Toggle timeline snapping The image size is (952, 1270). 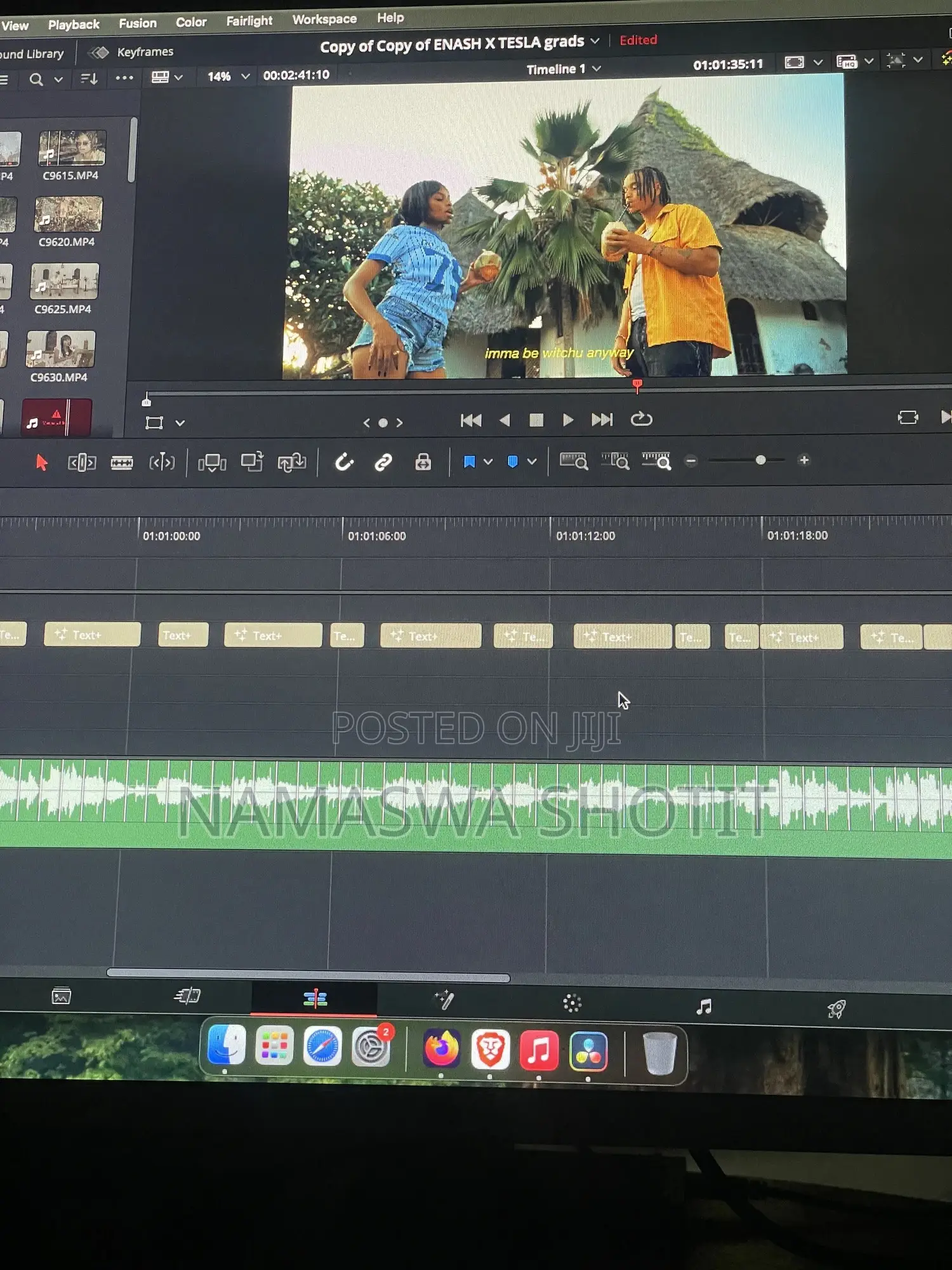pyautogui.click(x=344, y=462)
